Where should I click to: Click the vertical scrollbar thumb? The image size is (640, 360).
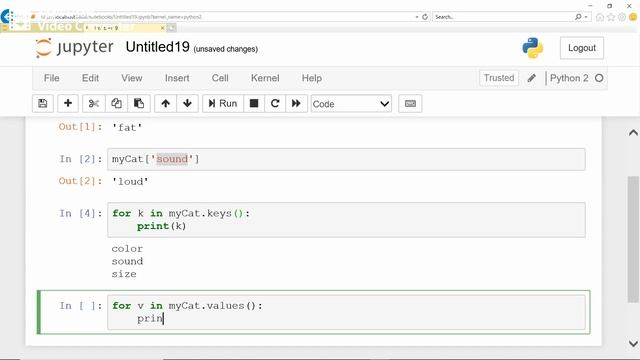(633, 239)
